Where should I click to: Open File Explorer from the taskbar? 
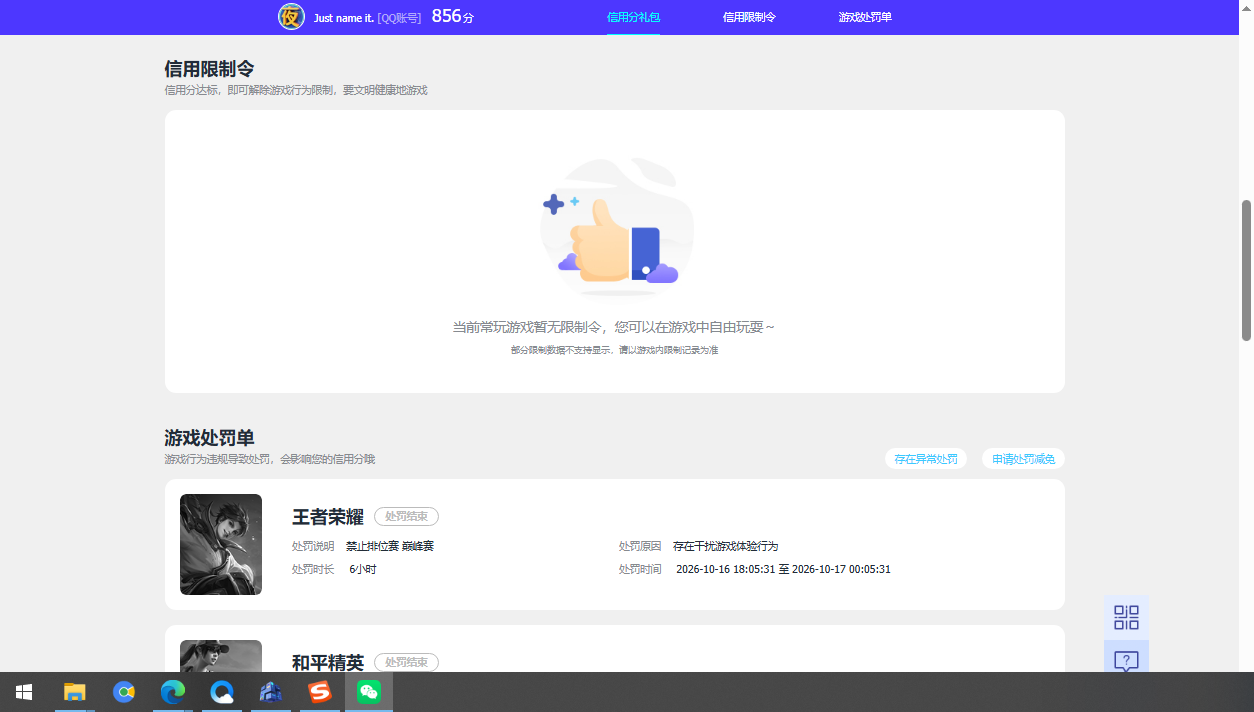[75, 692]
